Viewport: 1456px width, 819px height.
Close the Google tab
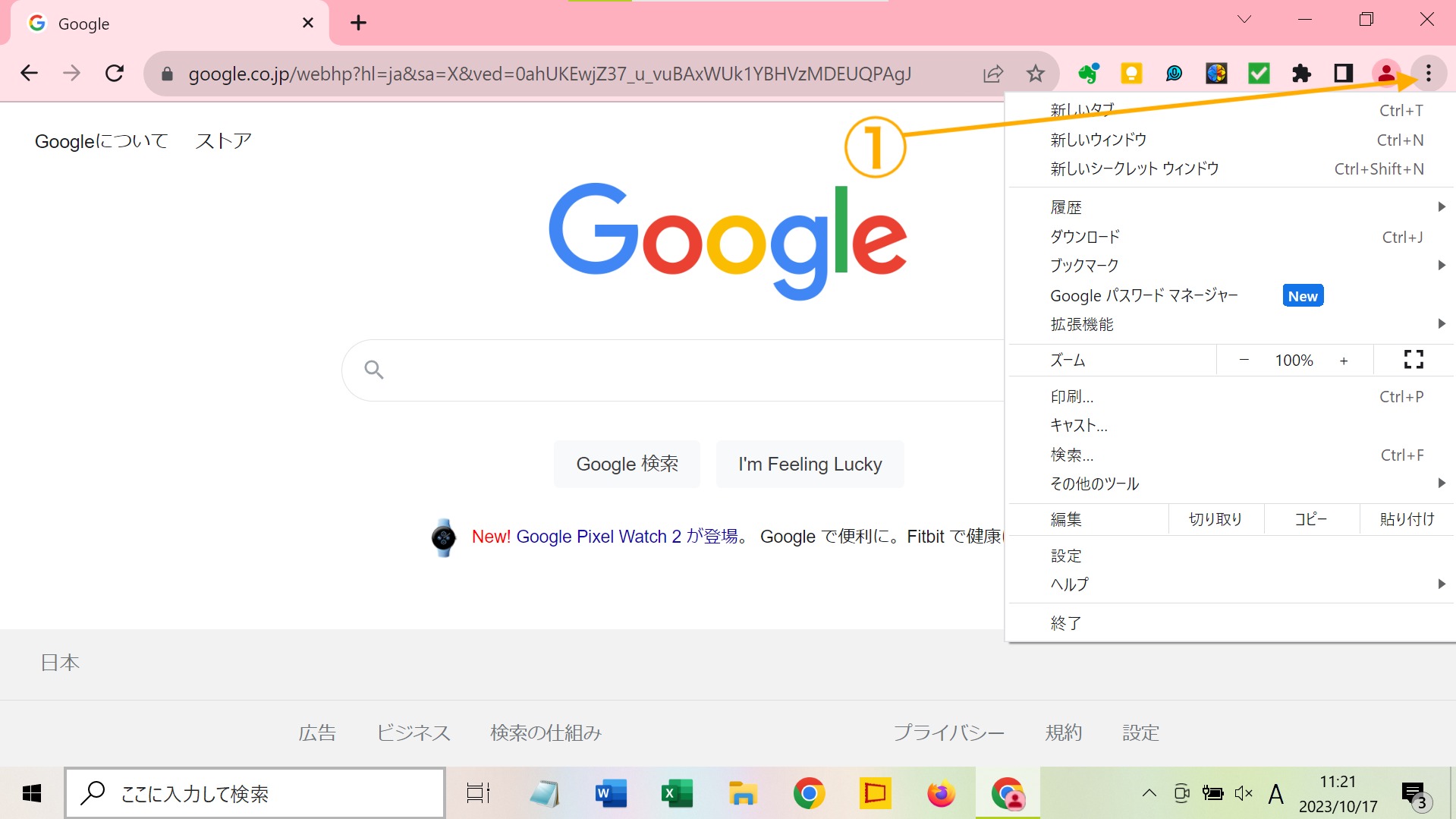coord(307,23)
